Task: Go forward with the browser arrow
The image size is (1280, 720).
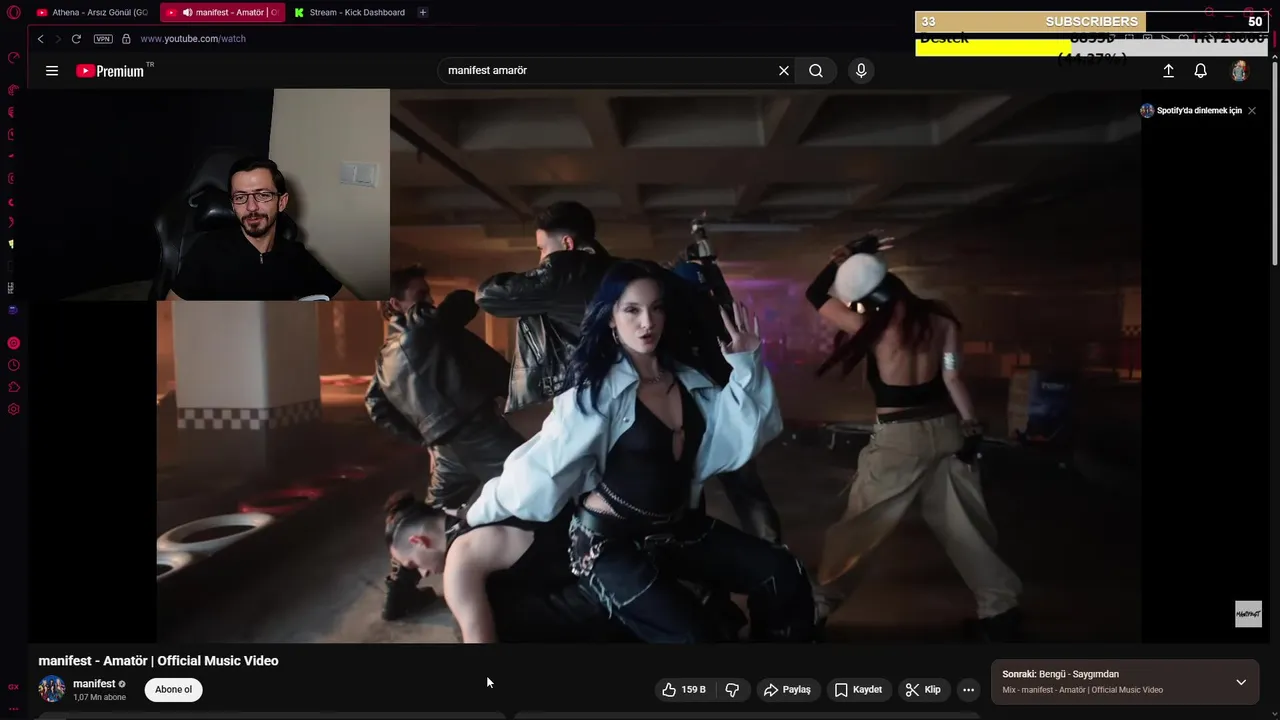Action: 58,39
